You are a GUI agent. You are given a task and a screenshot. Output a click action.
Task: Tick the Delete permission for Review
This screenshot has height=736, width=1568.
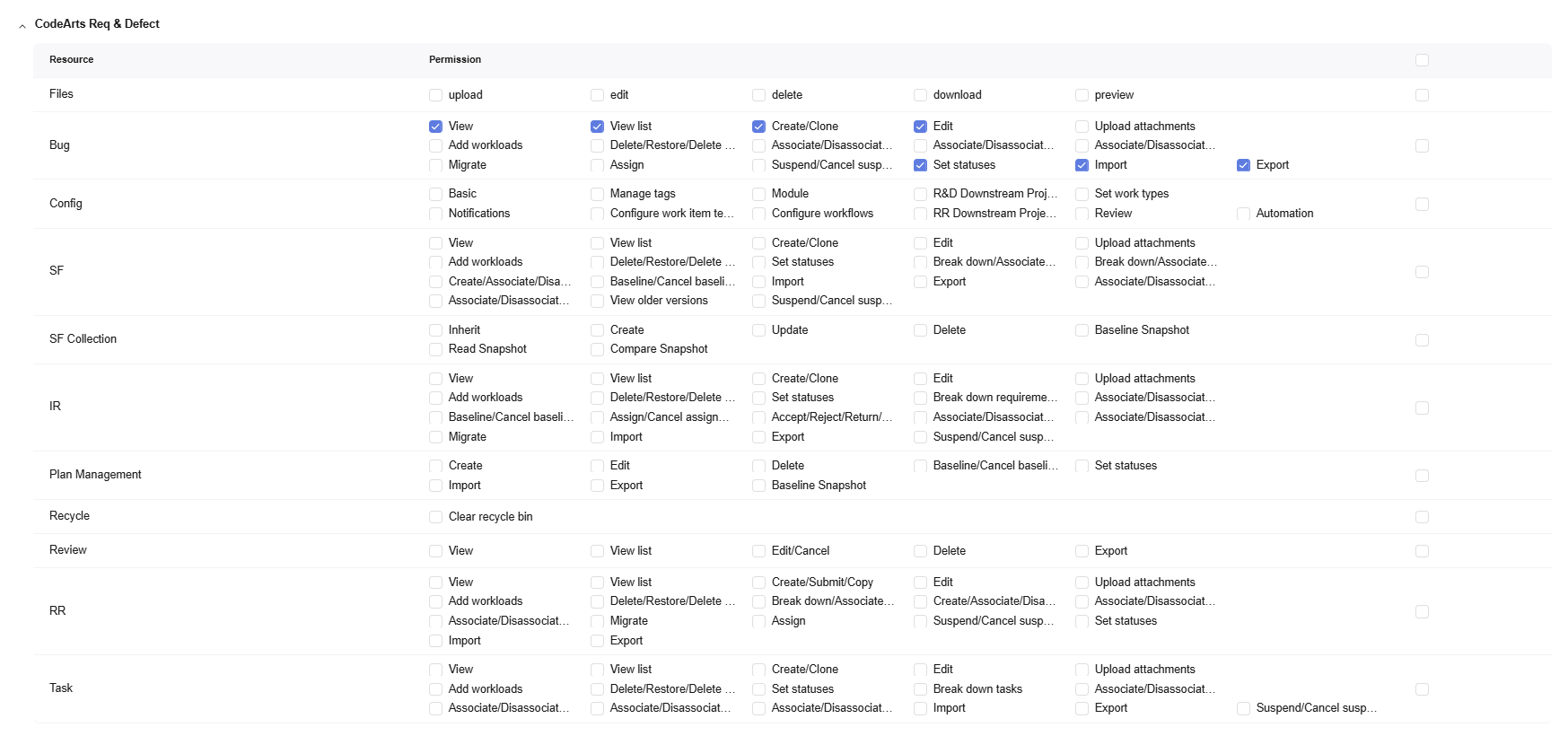[920, 551]
